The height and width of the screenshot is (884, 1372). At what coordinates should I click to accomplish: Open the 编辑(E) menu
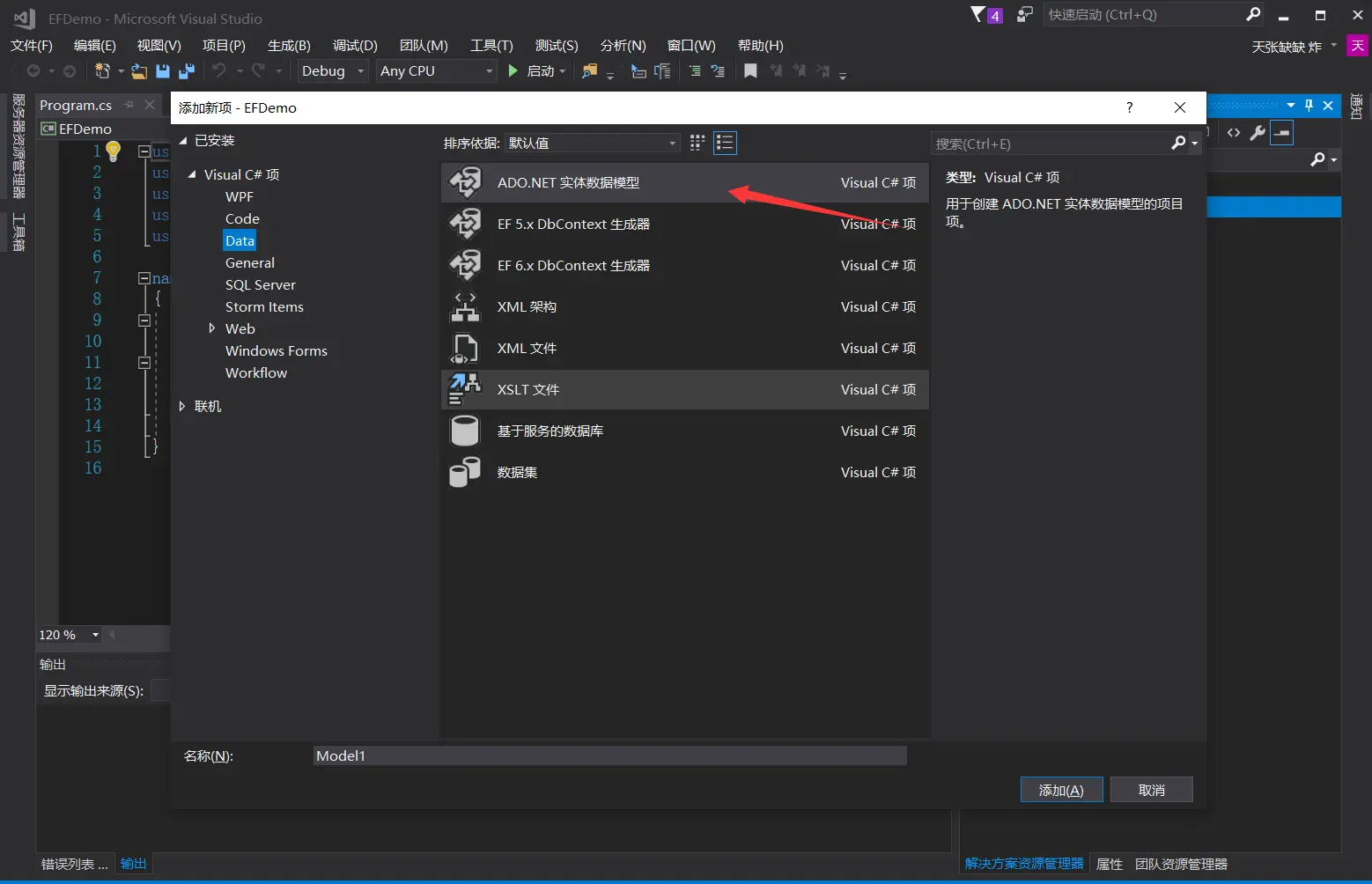tap(94, 46)
